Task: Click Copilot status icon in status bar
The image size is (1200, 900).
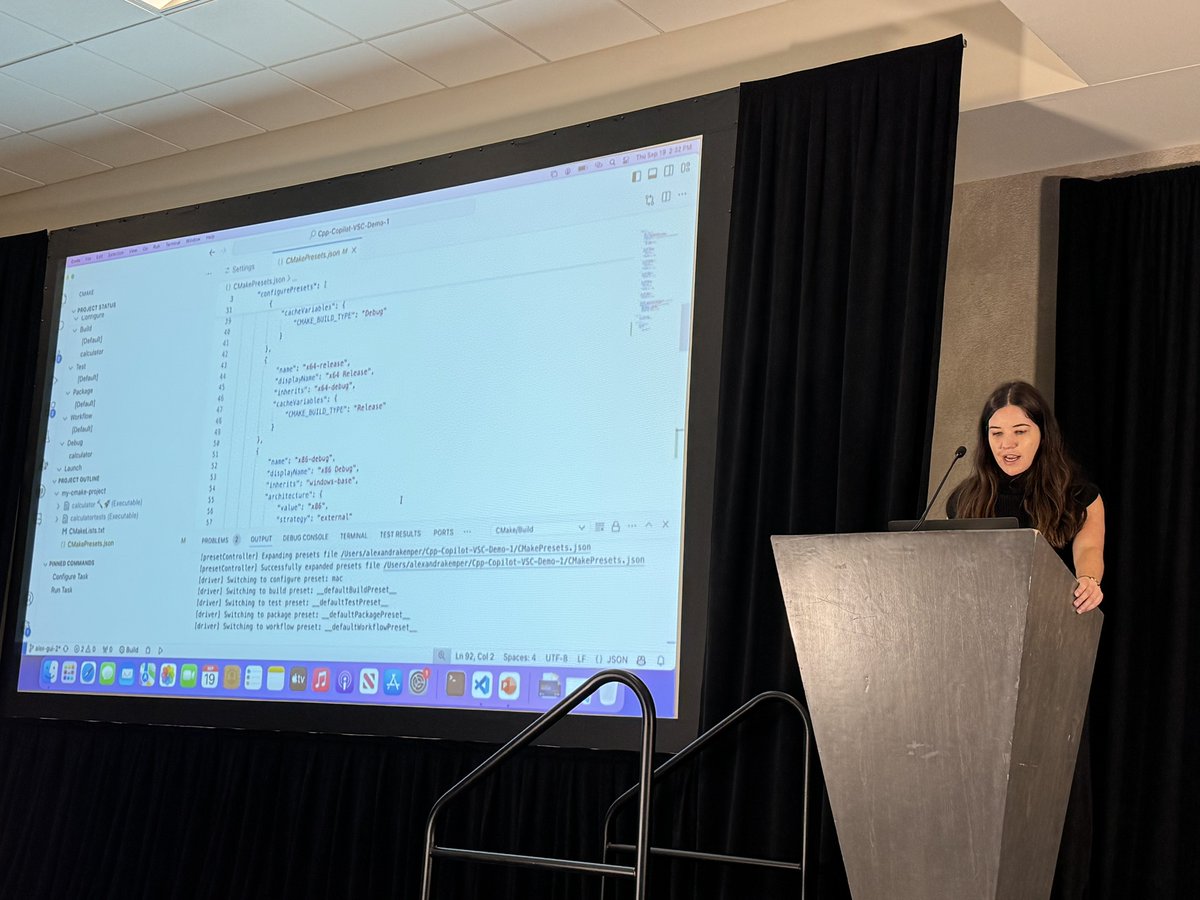Action: click(642, 659)
